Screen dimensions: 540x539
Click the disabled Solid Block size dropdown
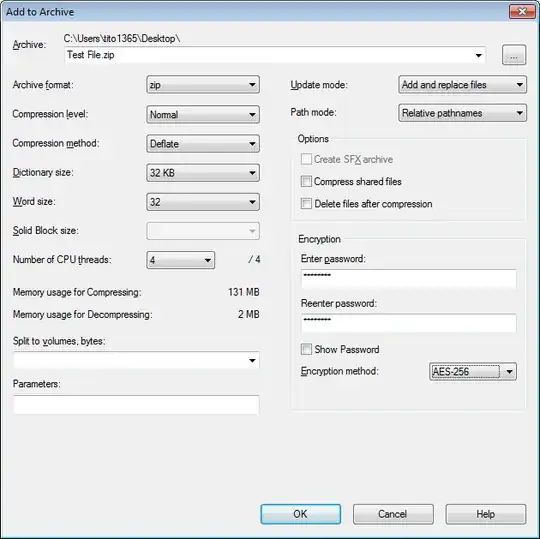(x=203, y=231)
